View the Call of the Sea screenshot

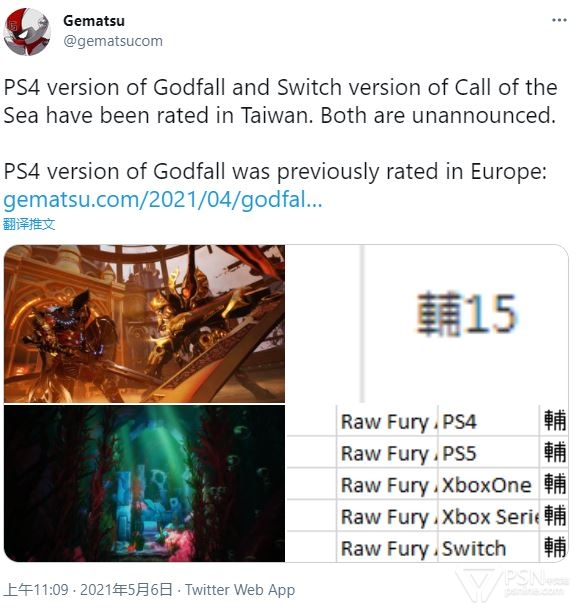[145, 484]
